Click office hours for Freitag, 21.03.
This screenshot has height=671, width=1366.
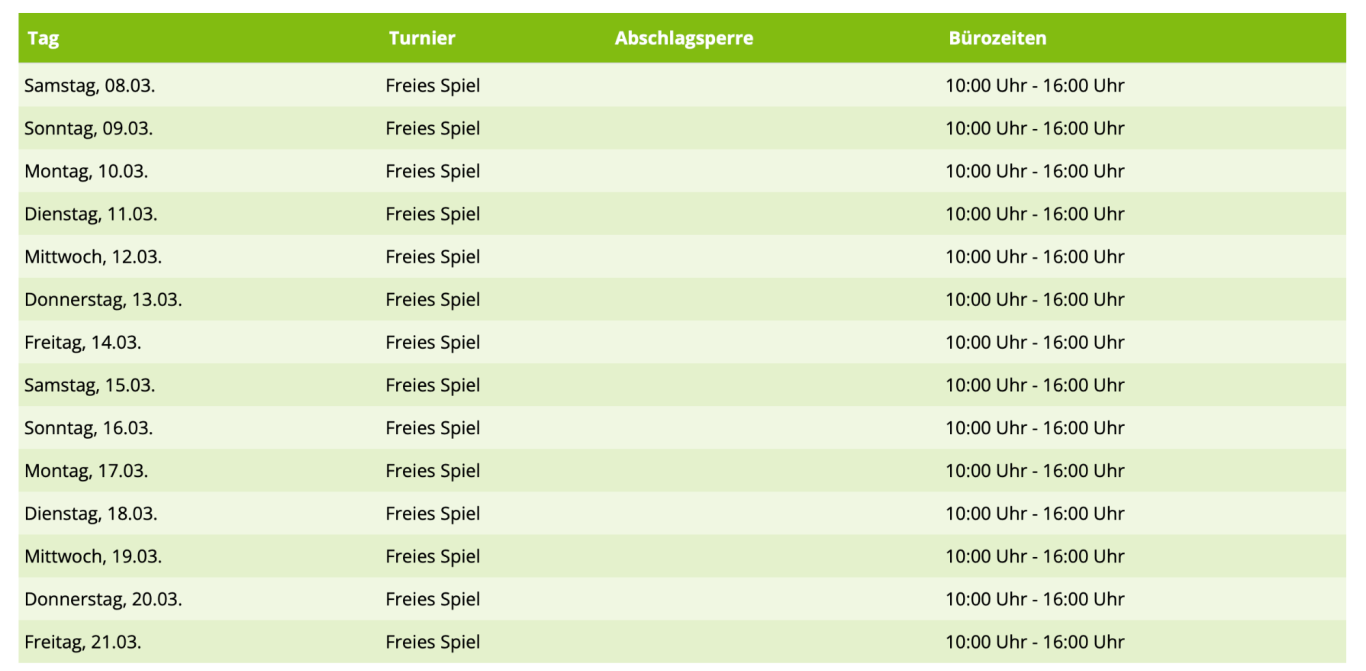point(1035,642)
